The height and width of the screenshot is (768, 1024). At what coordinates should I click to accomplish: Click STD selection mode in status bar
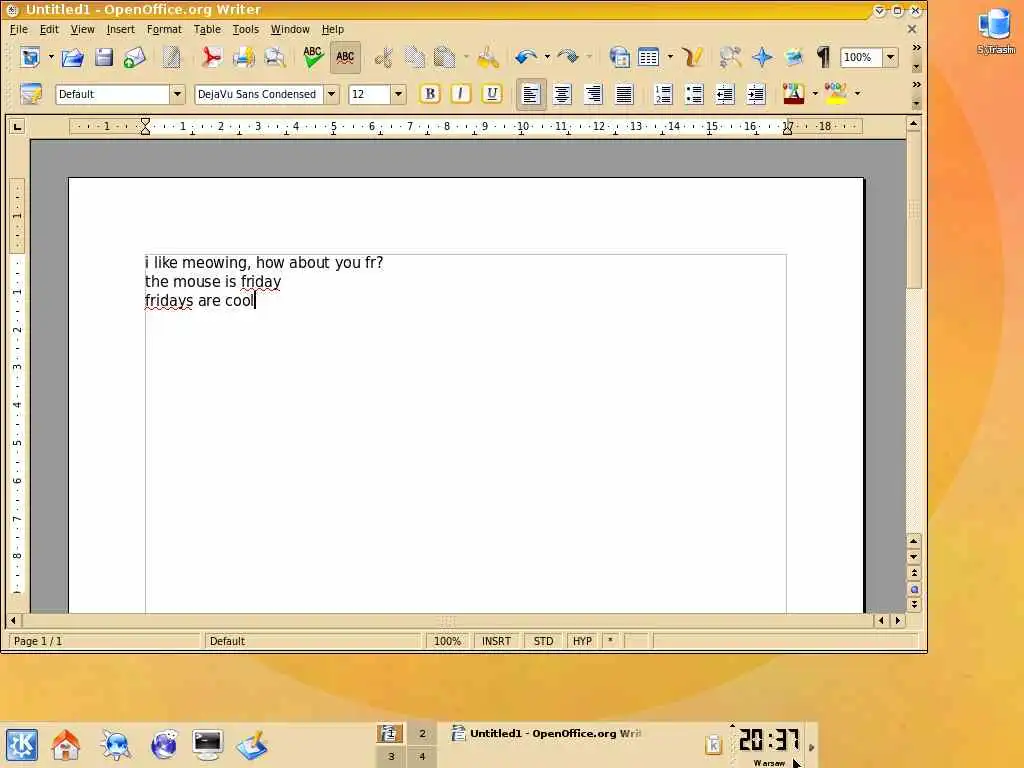[x=543, y=641]
